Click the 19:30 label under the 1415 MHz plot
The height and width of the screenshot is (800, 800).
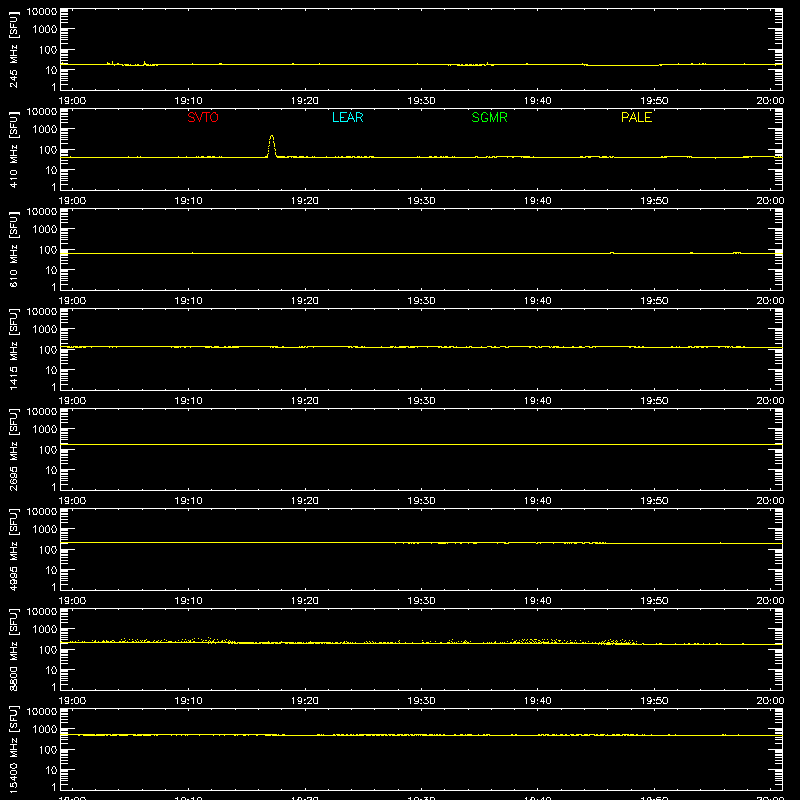(x=421, y=401)
